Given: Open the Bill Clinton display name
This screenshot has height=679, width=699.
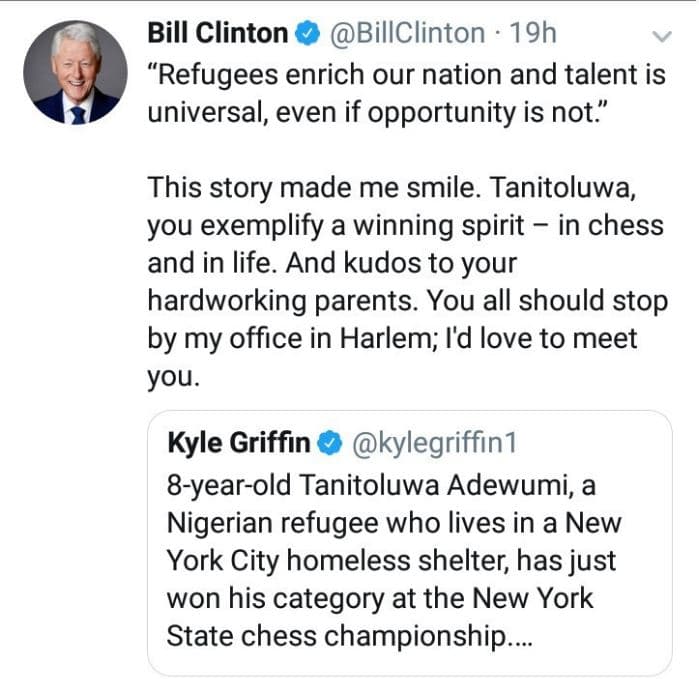Looking at the screenshot, I should point(218,33).
